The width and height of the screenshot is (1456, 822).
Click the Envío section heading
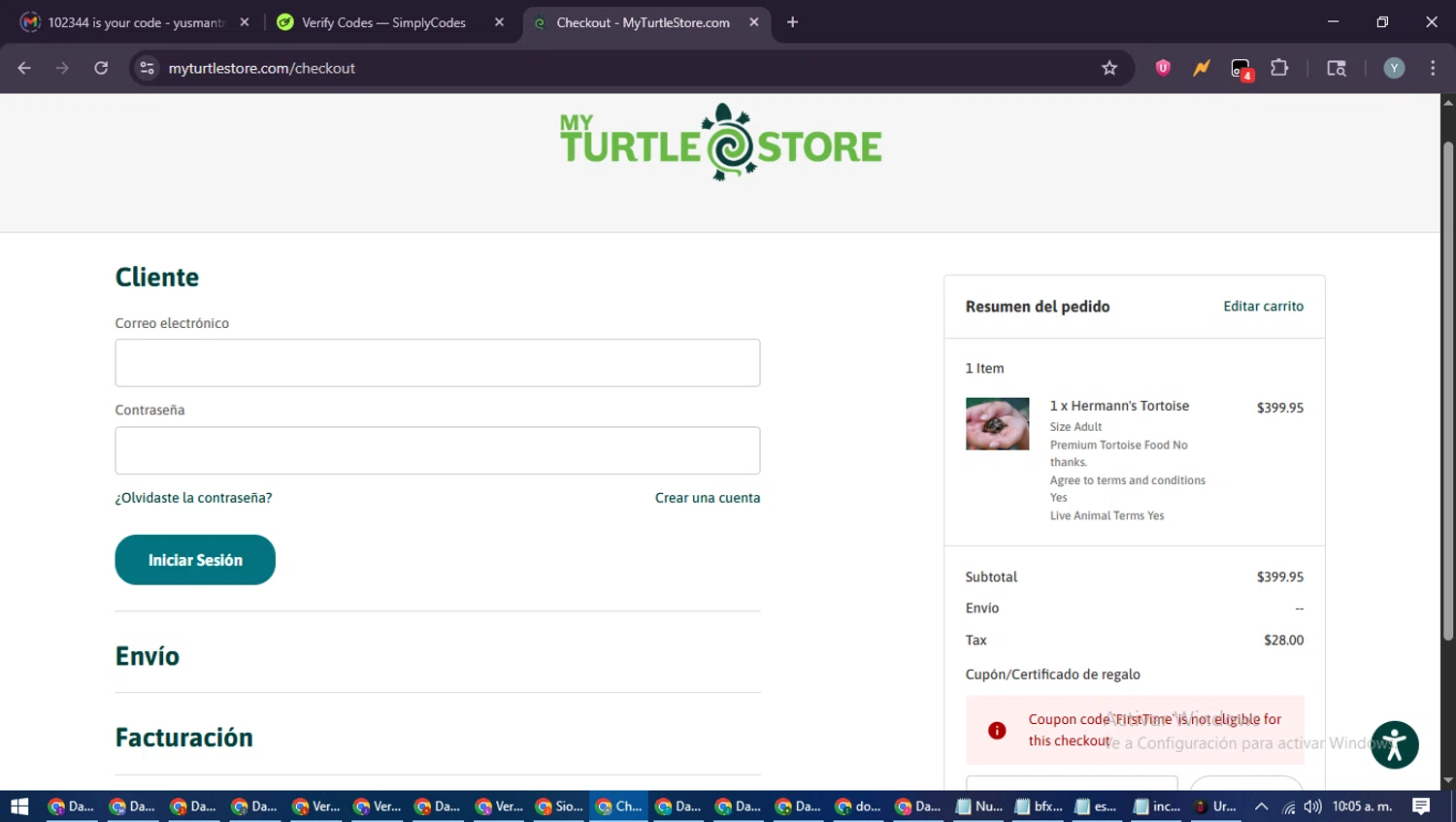(x=148, y=656)
